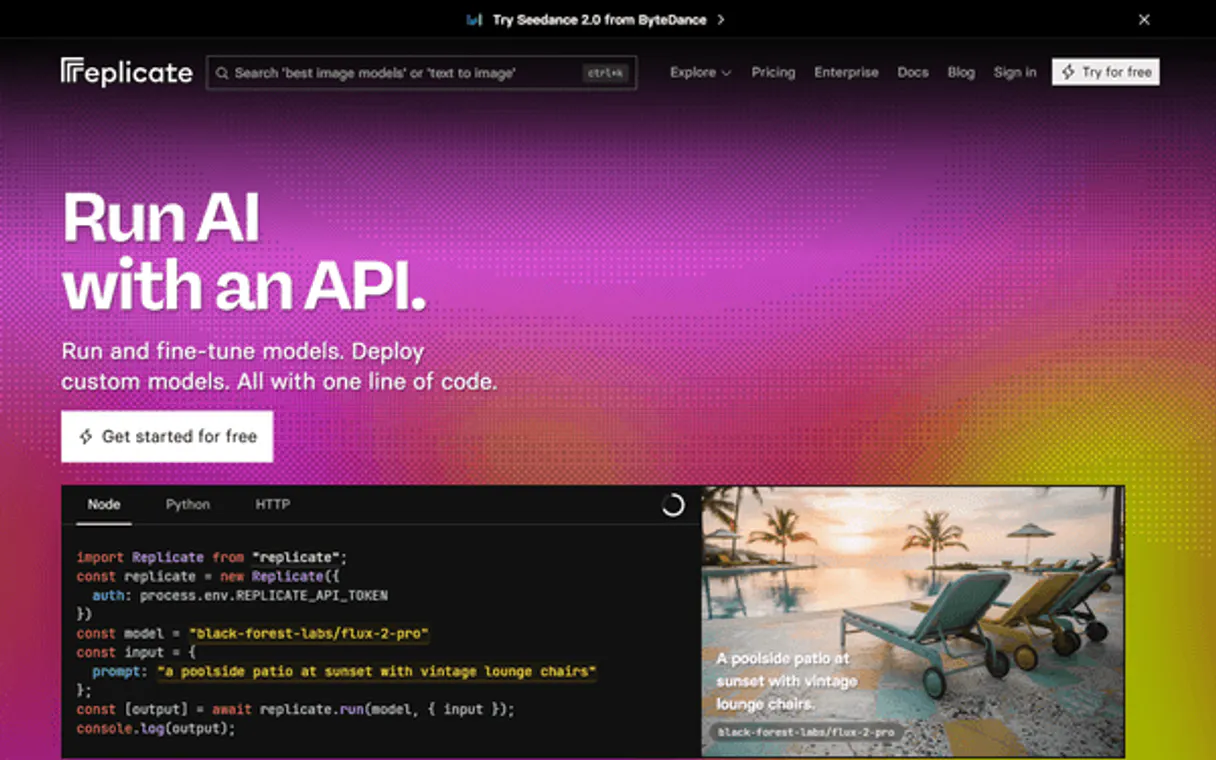Select the Node code tab

(104, 505)
